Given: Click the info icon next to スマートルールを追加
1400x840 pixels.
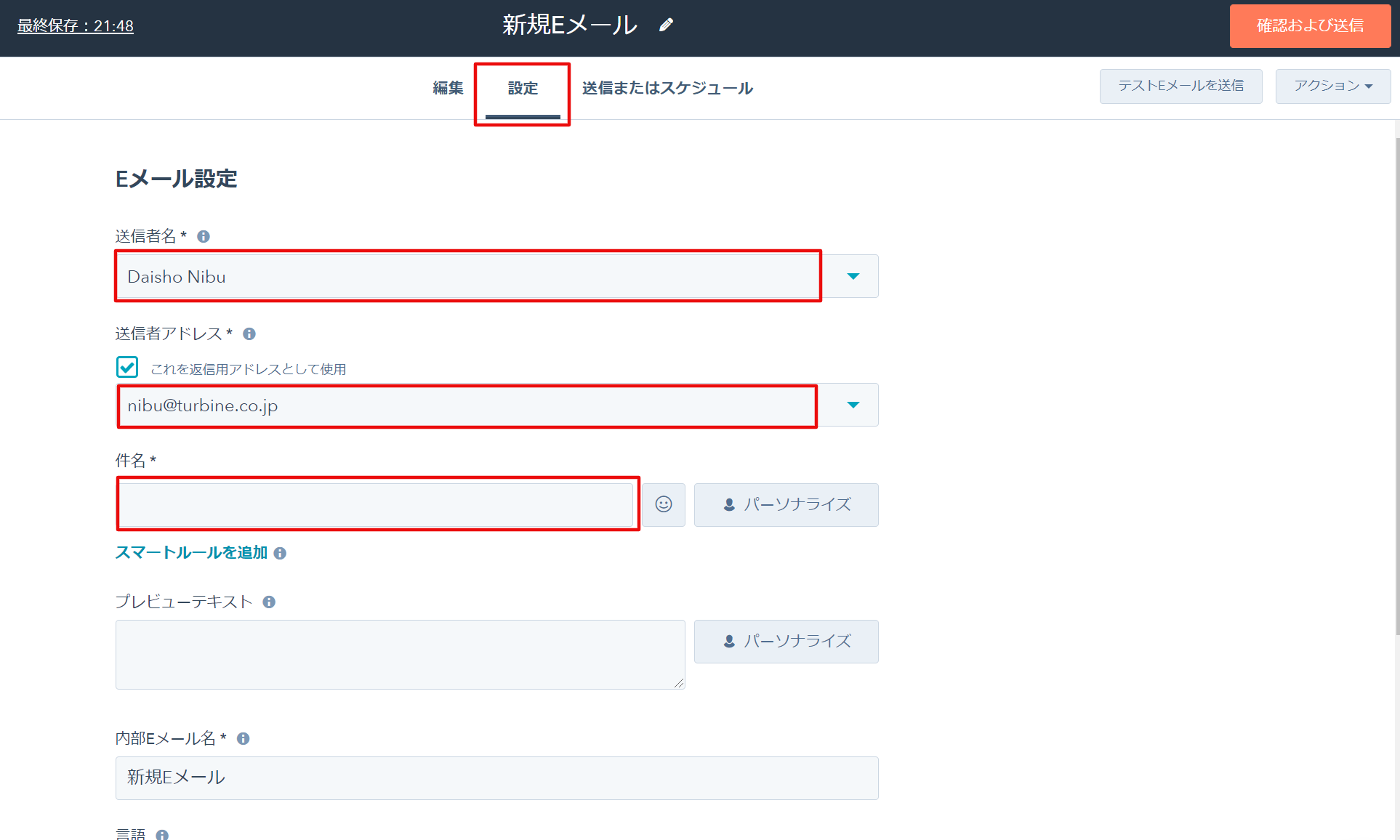Looking at the screenshot, I should [x=280, y=553].
